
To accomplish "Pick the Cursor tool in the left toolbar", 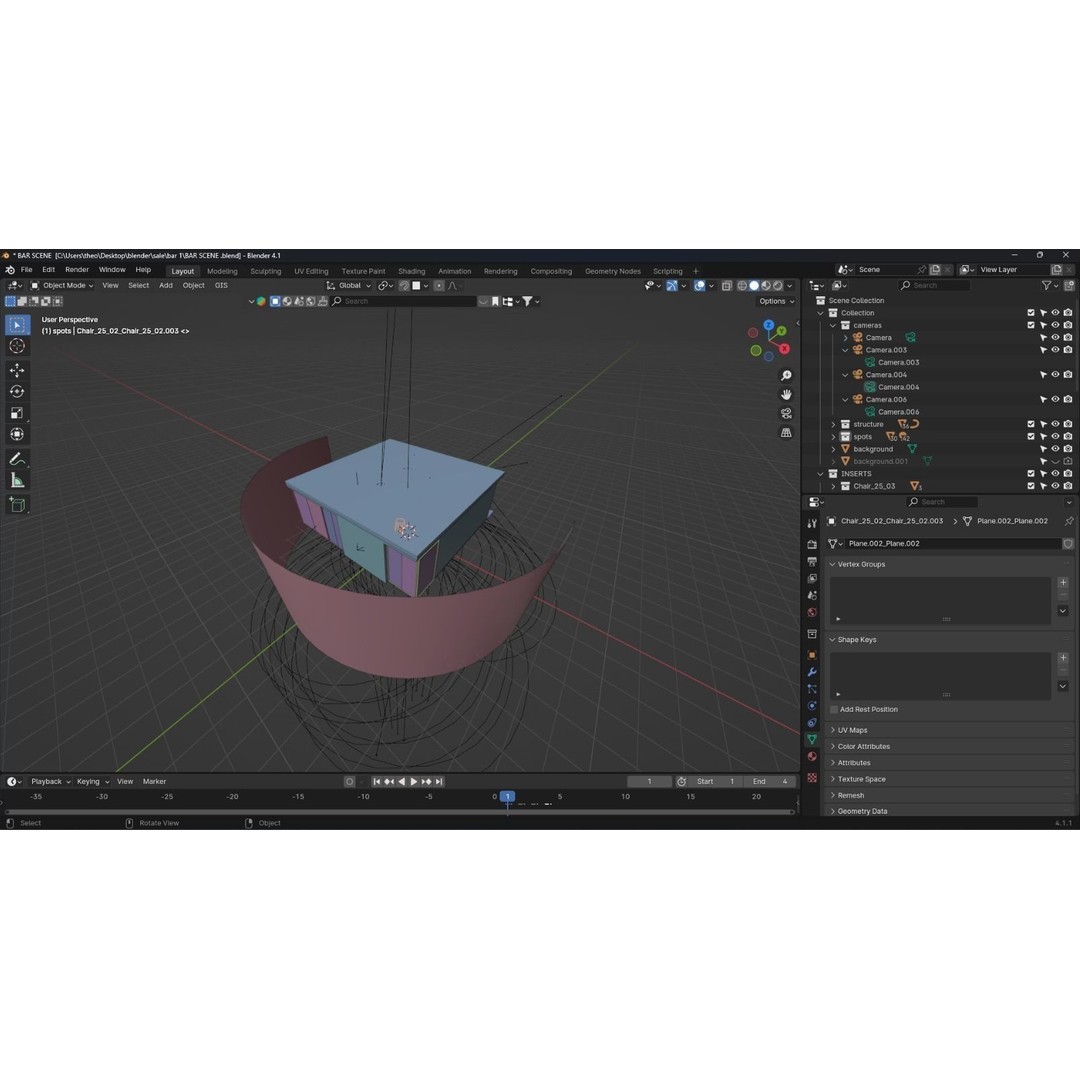I will [x=17, y=345].
